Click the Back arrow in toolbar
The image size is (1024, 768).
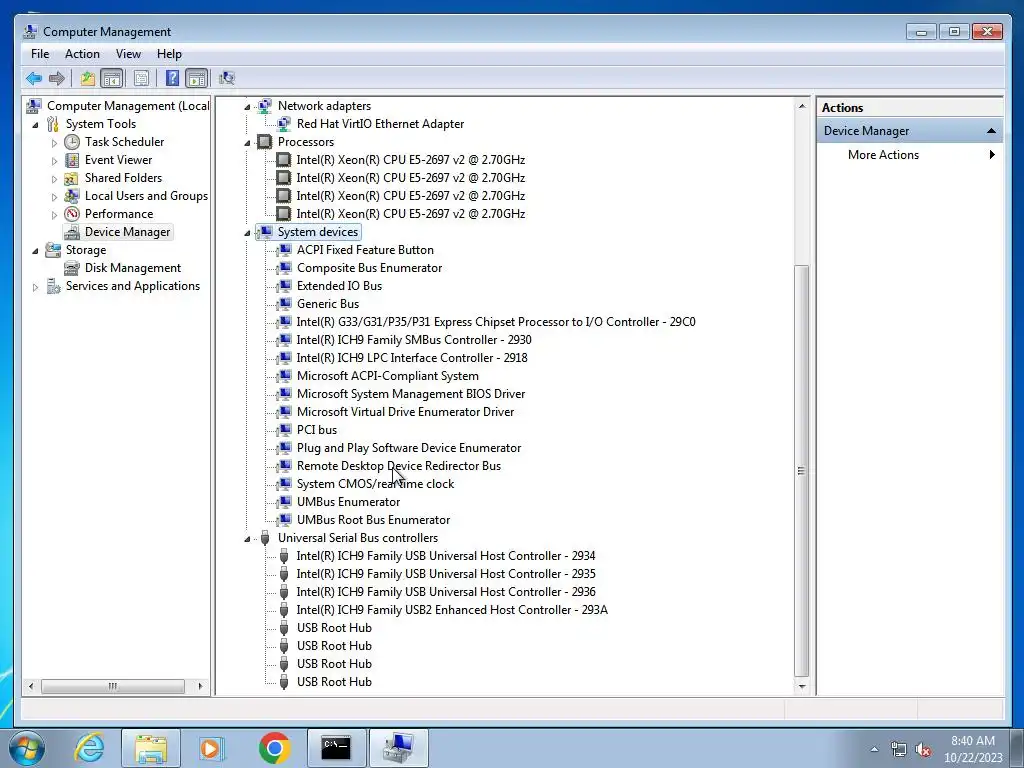34,78
